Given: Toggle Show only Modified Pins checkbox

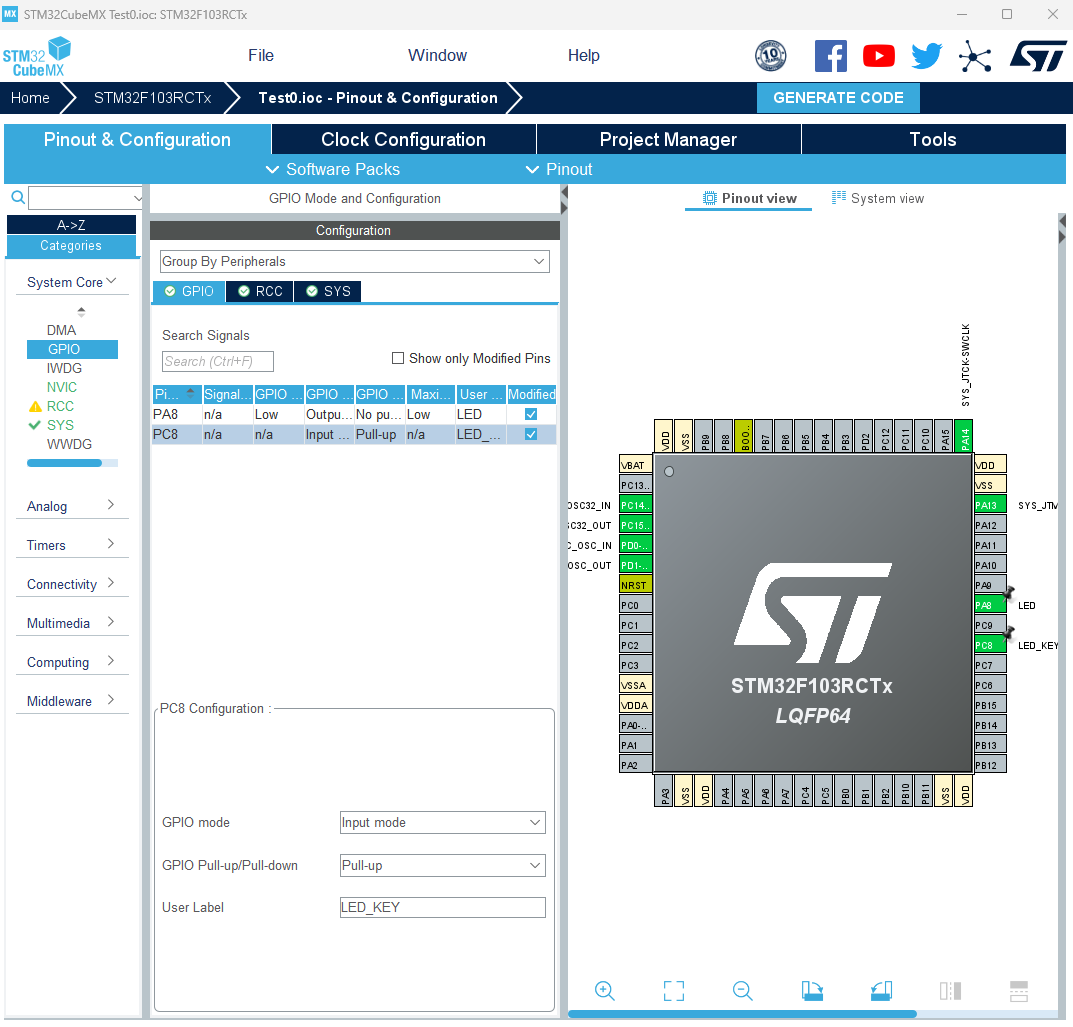Looking at the screenshot, I should (398, 358).
